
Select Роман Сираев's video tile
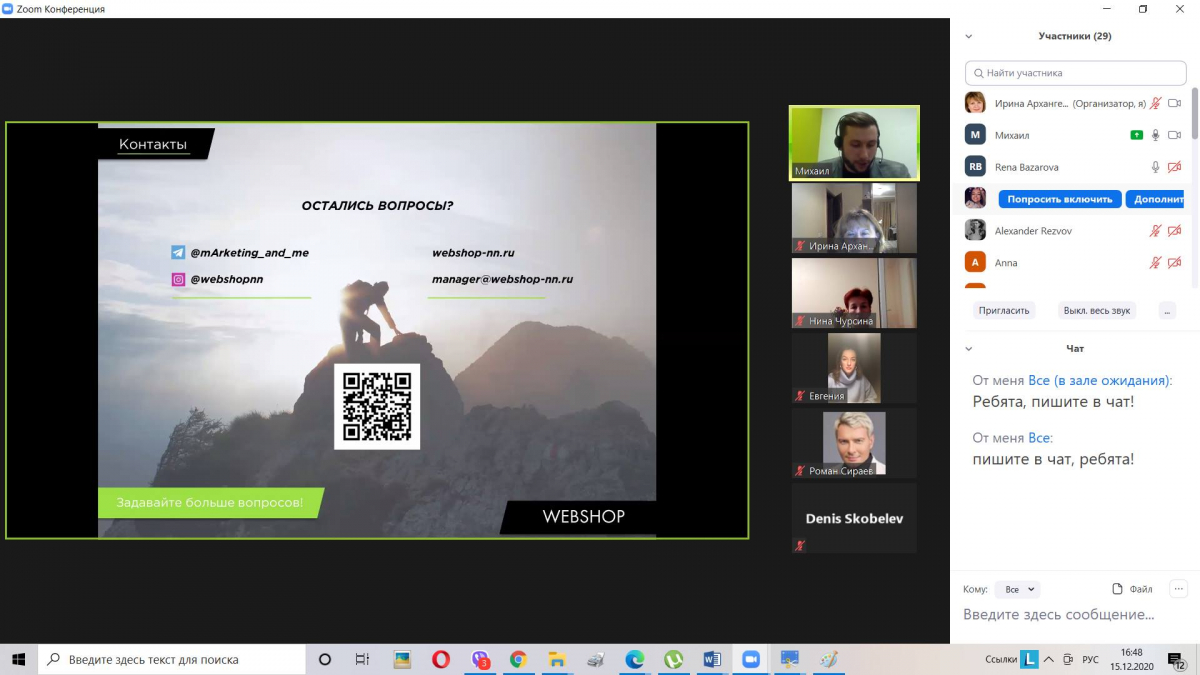click(854, 443)
